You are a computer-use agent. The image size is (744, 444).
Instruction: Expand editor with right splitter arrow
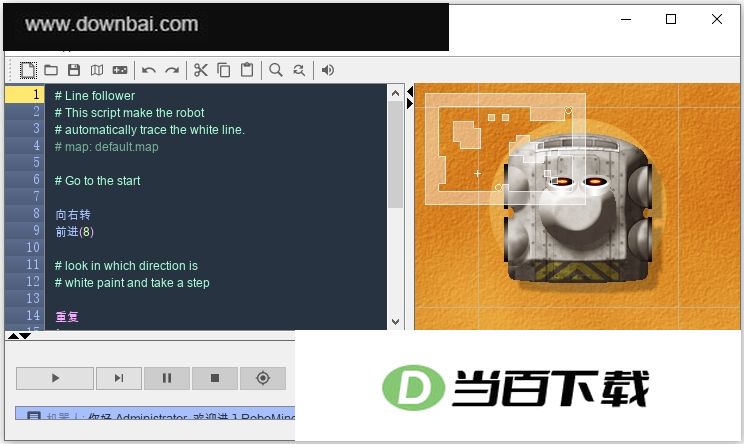tap(410, 103)
